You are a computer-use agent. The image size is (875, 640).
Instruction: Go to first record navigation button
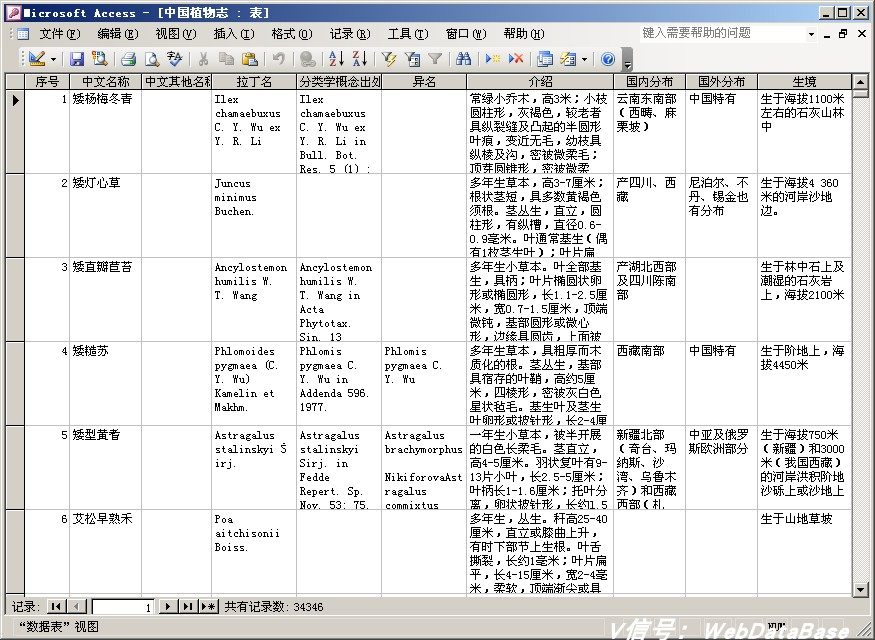pos(56,607)
